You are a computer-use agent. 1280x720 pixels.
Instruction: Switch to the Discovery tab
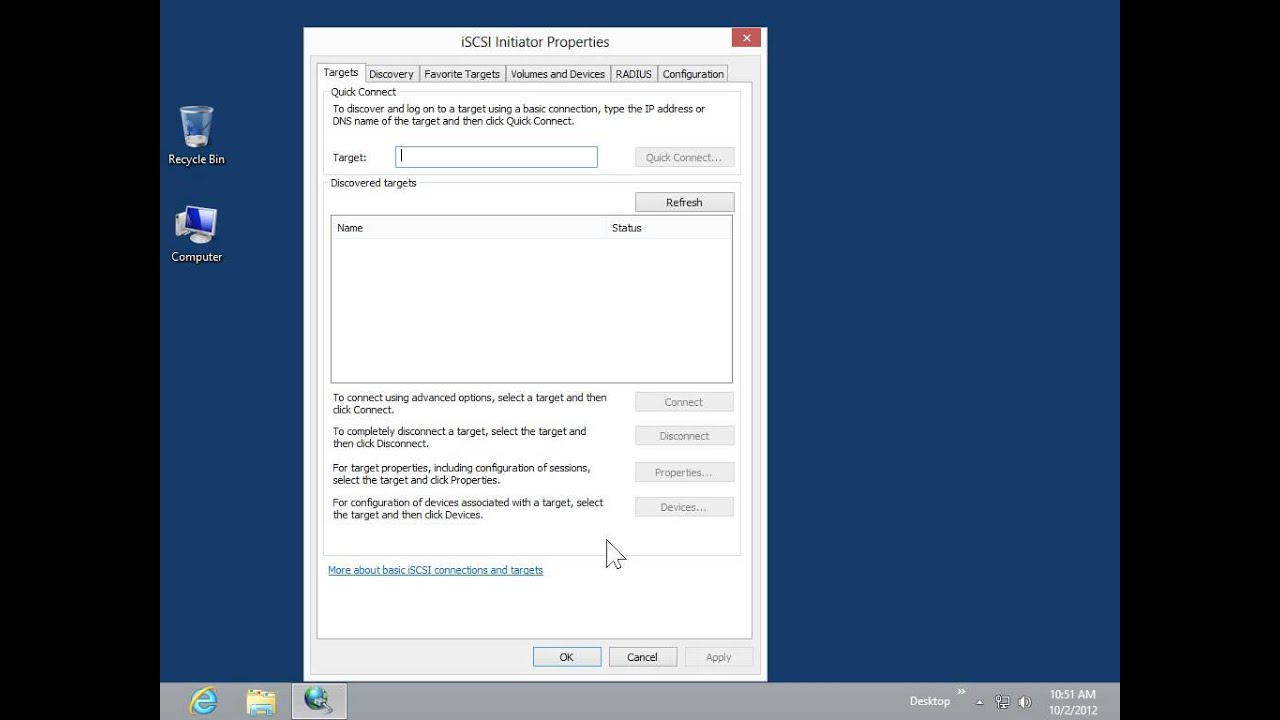(391, 74)
